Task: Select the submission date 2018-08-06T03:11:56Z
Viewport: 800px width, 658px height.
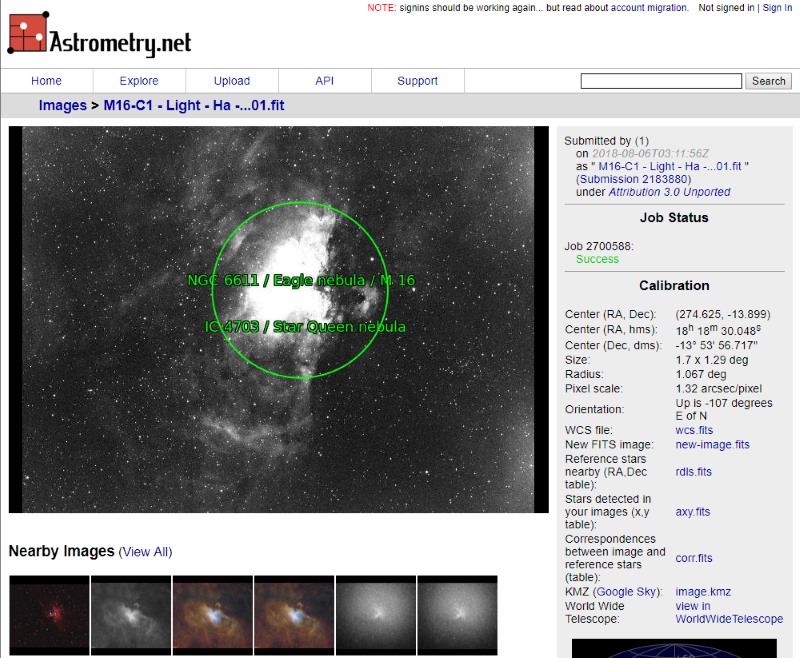Action: (x=651, y=154)
